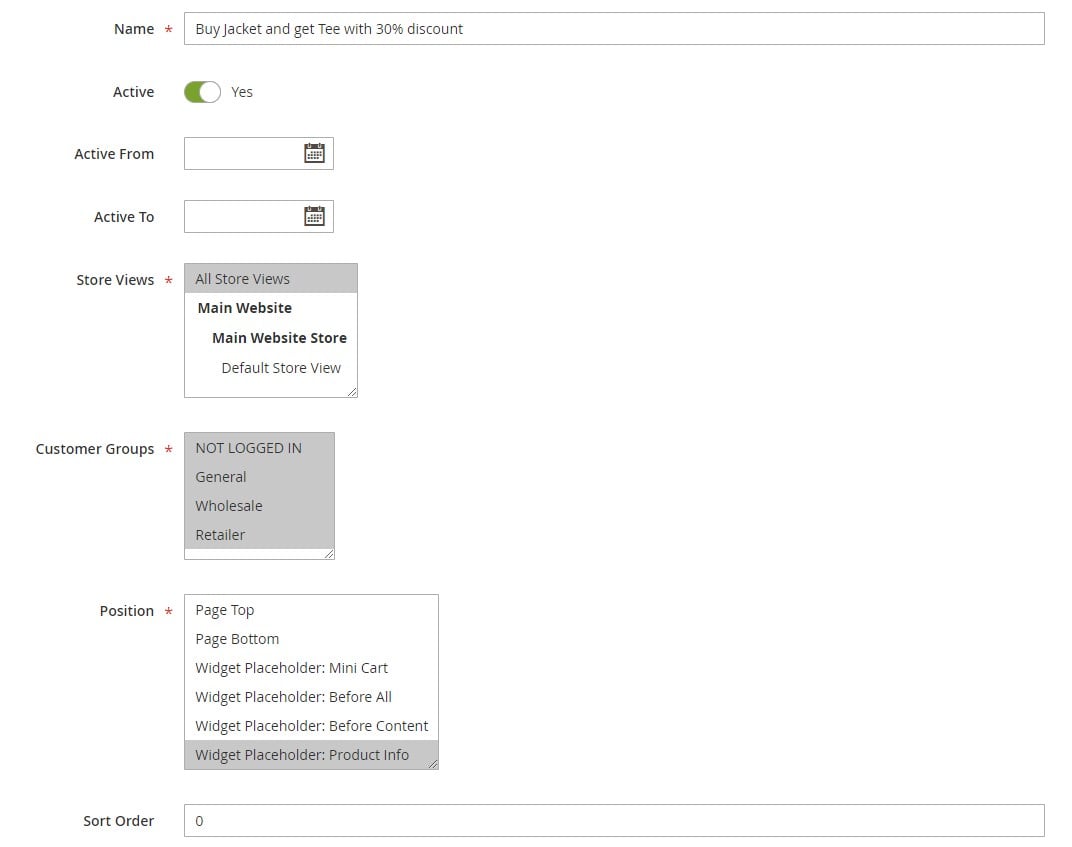Click the Active To date field
The image size is (1072, 847).
(x=258, y=216)
